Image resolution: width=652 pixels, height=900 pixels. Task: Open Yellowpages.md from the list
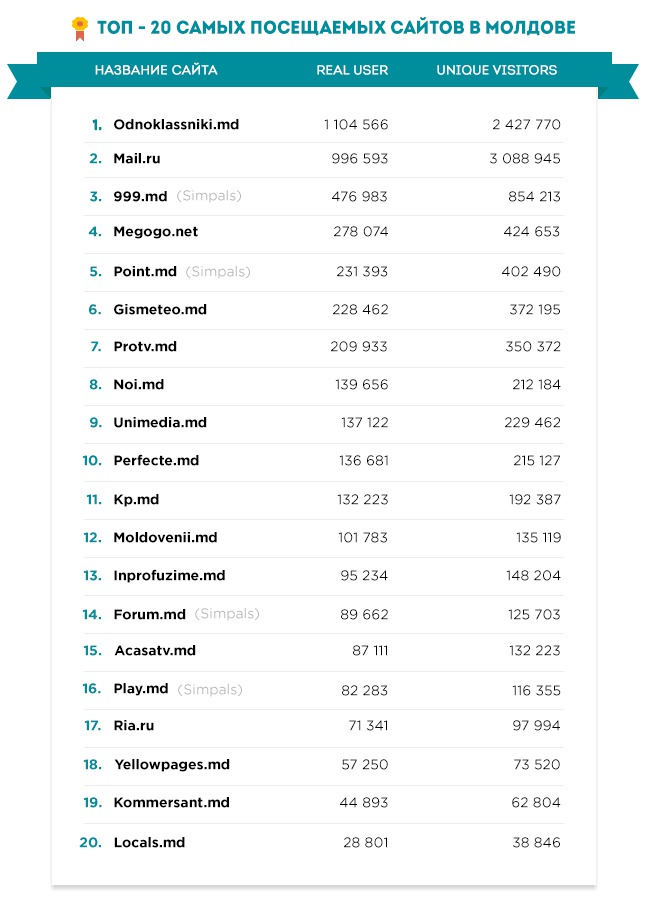pos(171,765)
